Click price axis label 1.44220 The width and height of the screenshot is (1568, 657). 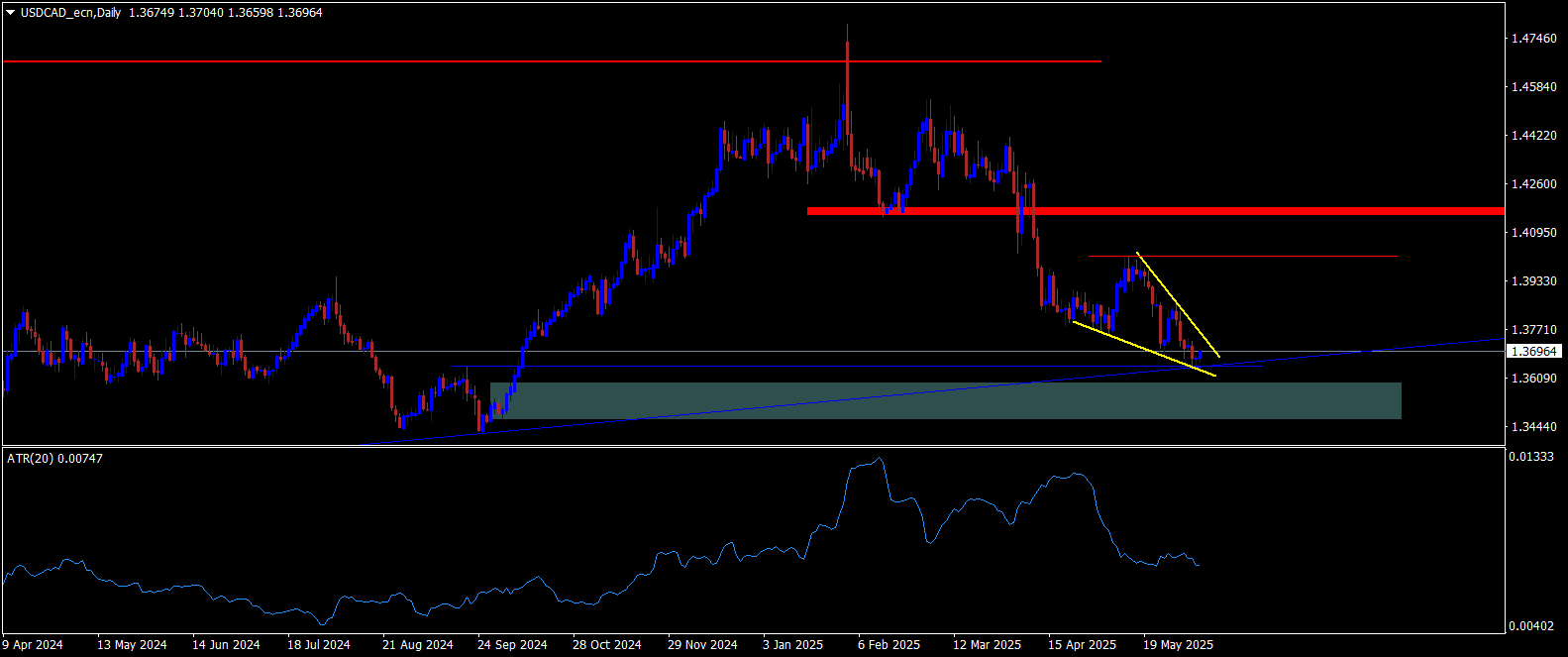coord(1535,136)
